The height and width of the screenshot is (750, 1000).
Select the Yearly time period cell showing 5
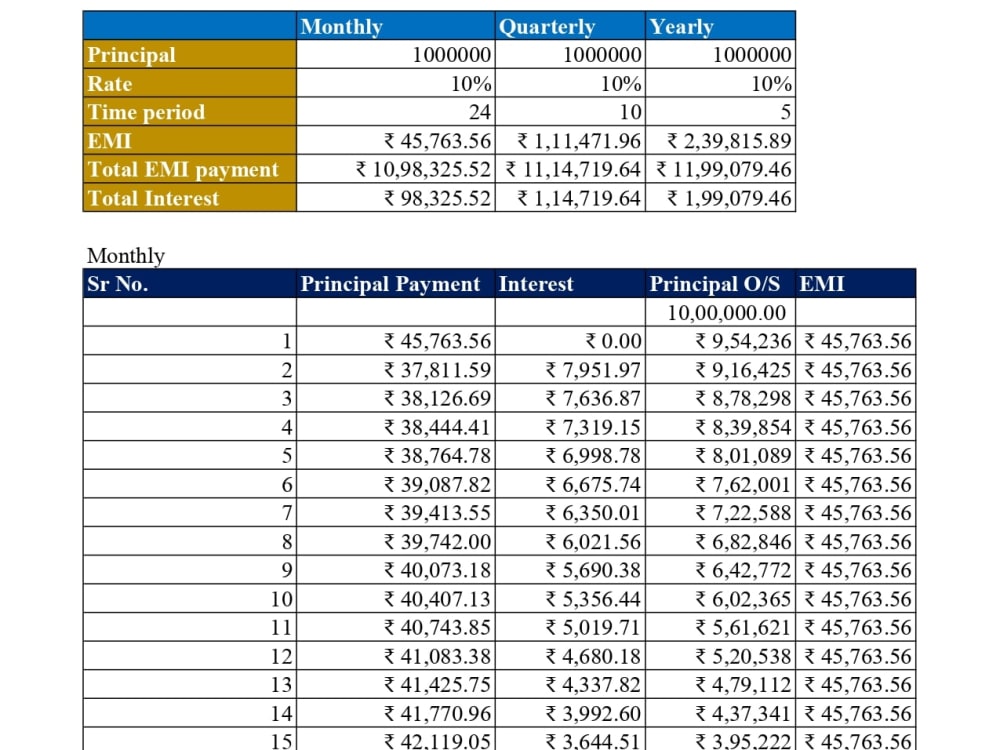720,112
